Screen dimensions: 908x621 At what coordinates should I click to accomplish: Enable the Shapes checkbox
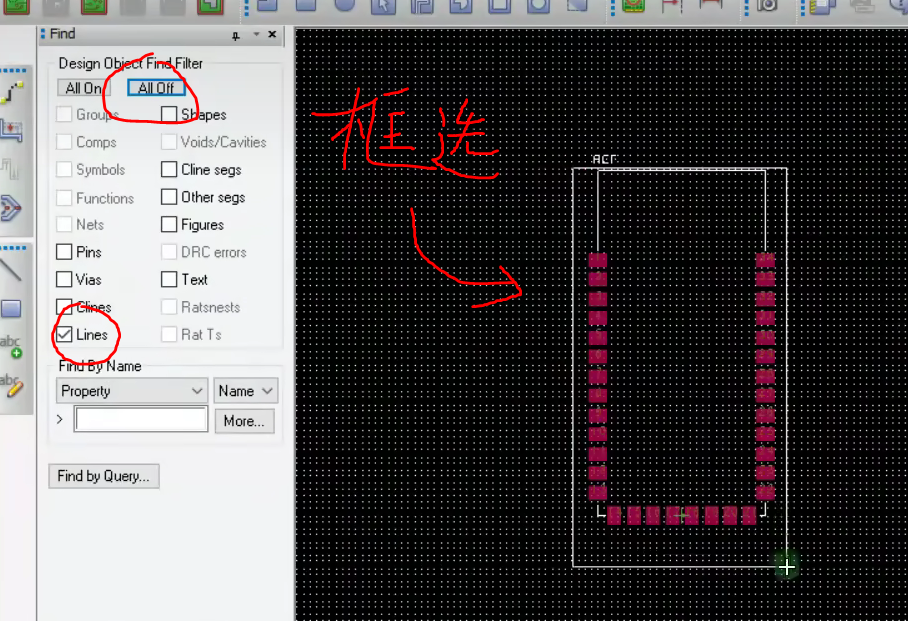pyautogui.click(x=169, y=114)
